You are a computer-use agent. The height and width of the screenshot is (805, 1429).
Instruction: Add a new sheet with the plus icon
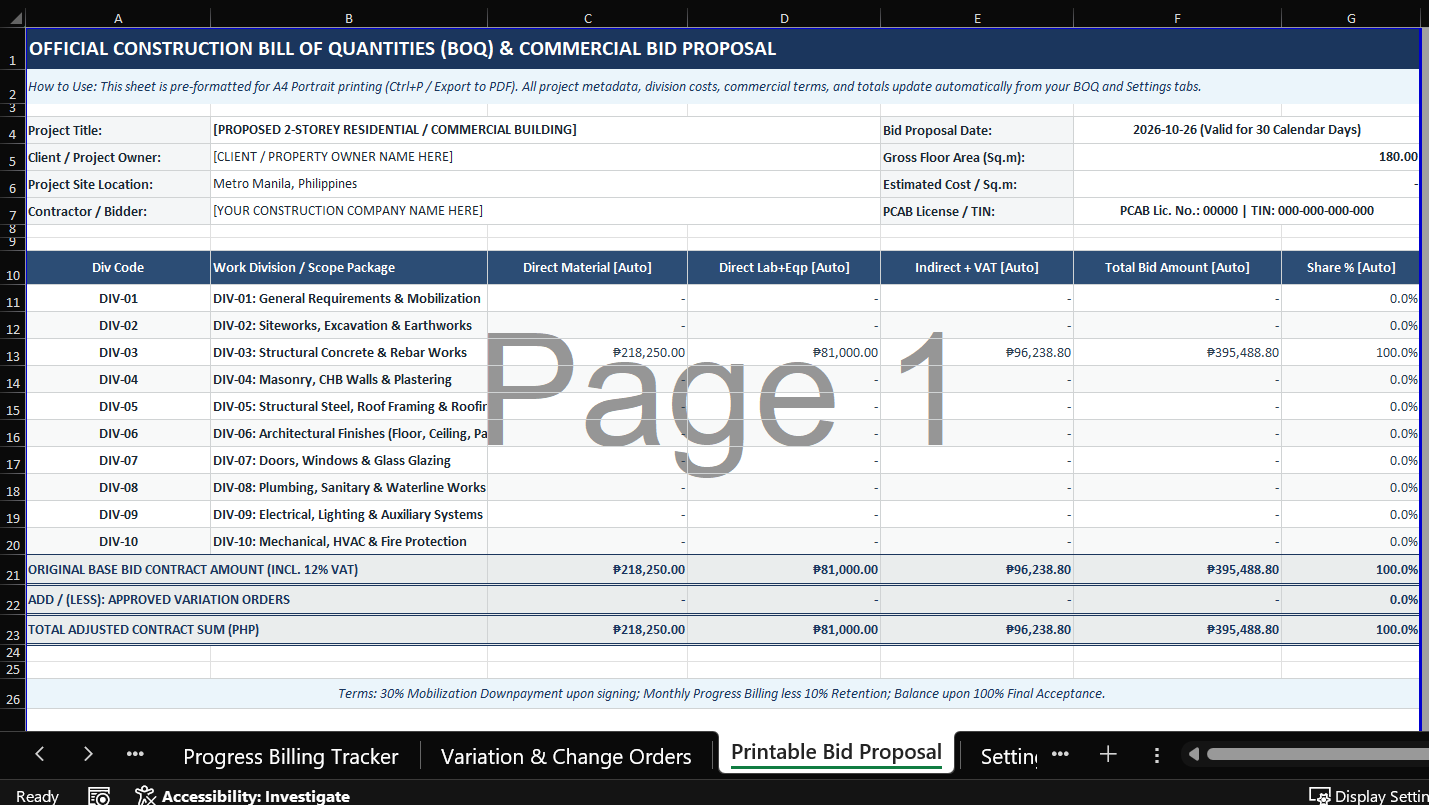(1108, 754)
